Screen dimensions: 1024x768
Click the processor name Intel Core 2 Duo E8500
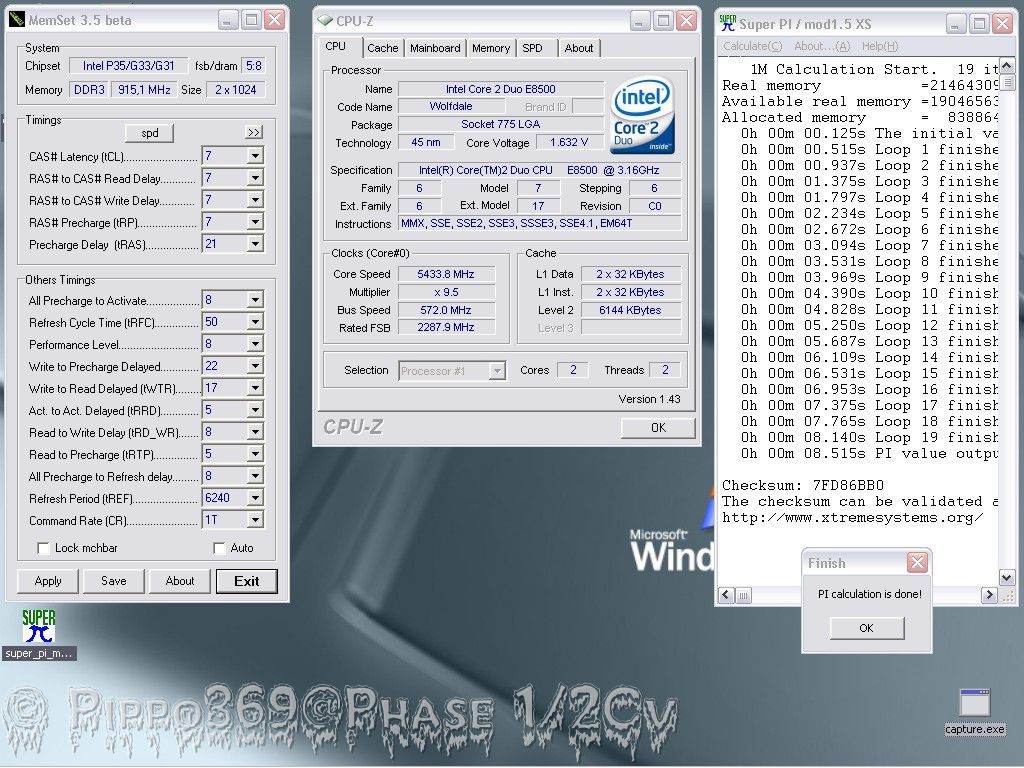501,89
